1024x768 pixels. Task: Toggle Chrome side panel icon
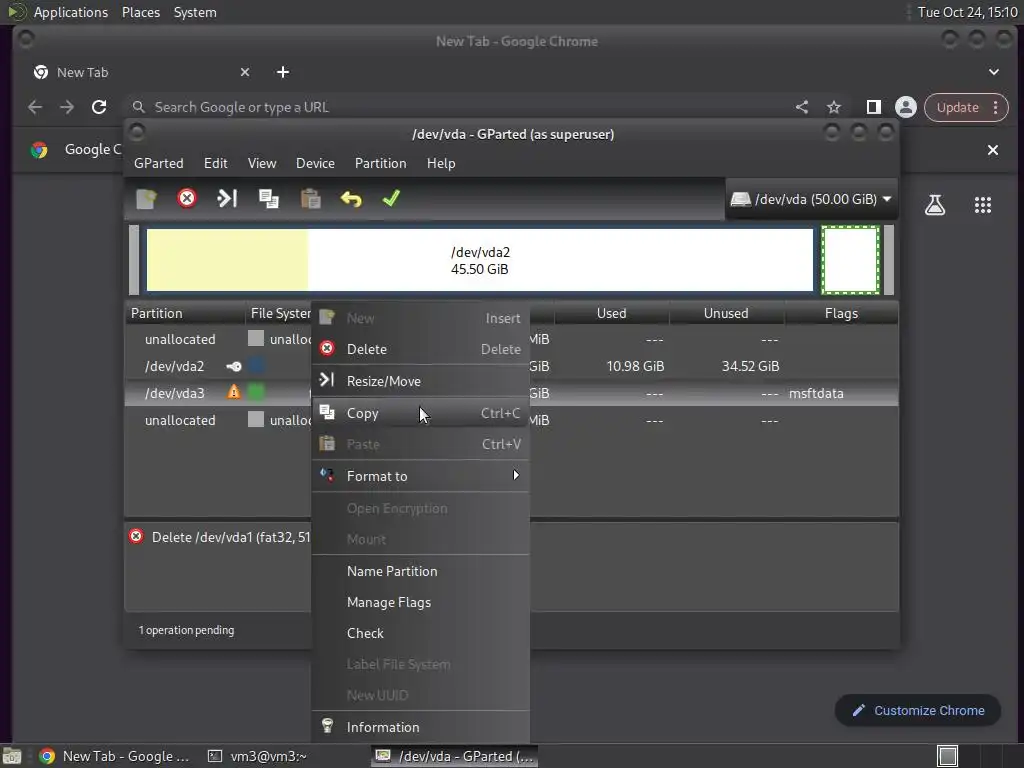click(873, 107)
